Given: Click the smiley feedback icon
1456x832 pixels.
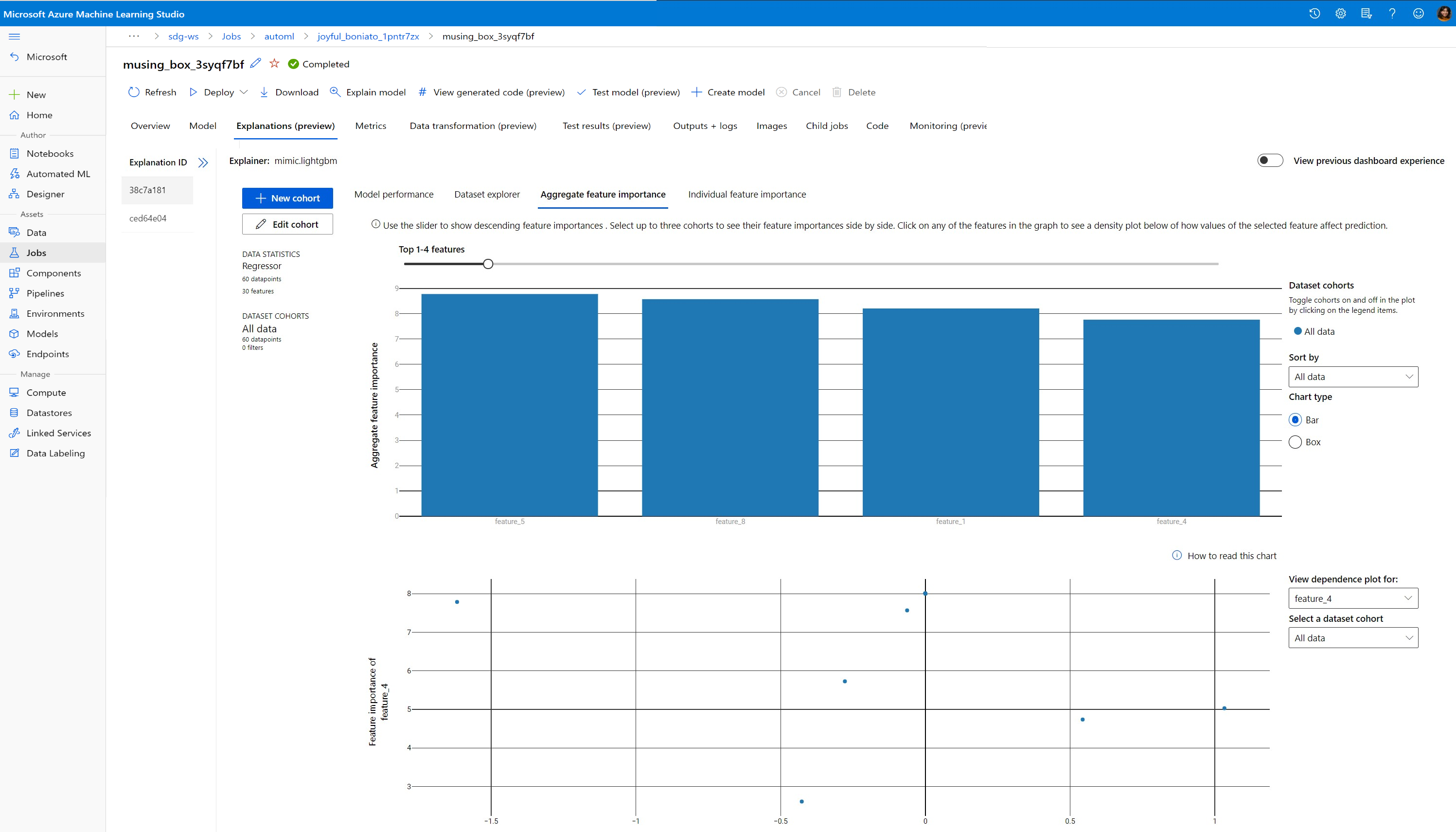Looking at the screenshot, I should click(x=1418, y=14).
